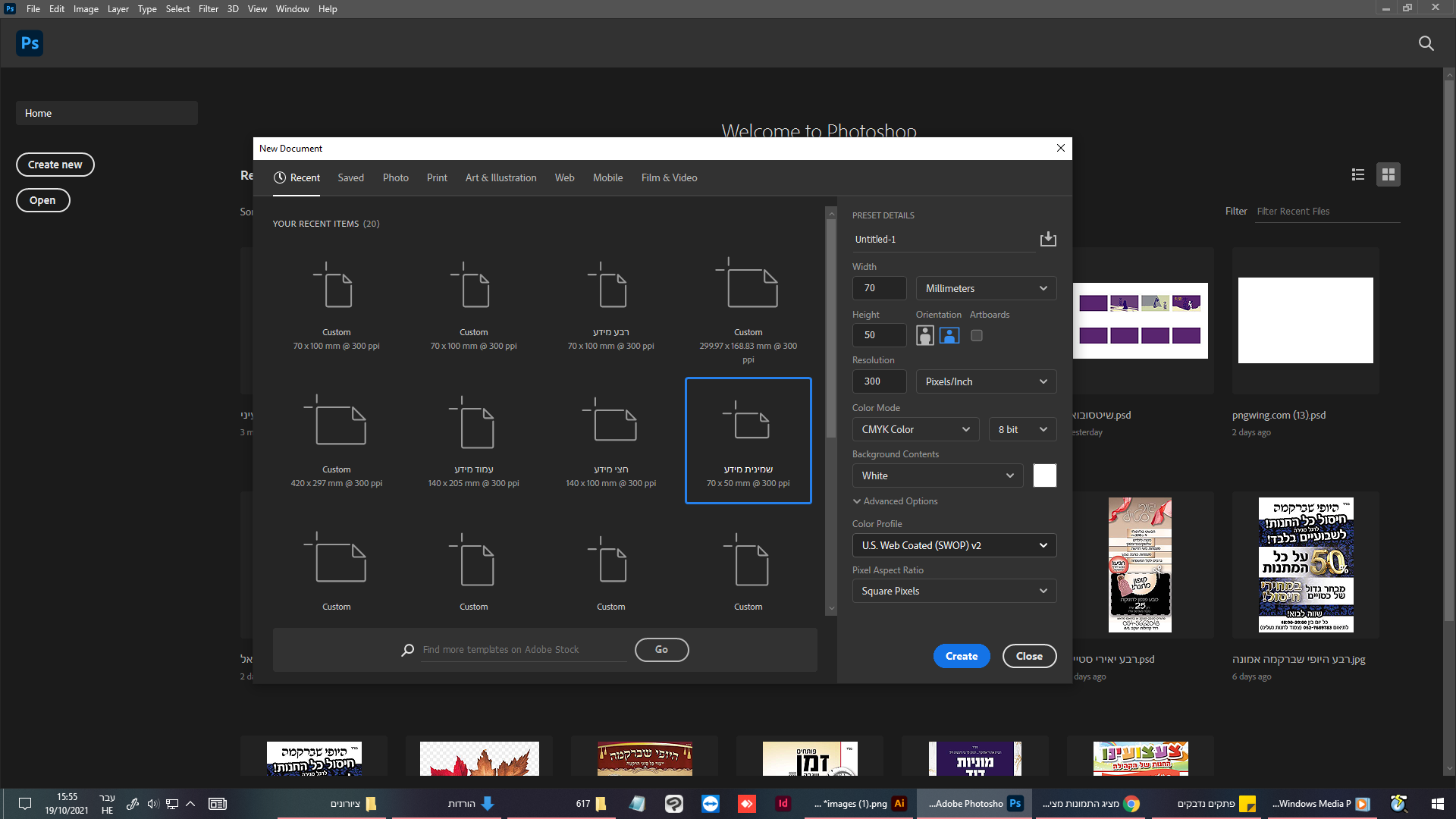Click the search magnifier icon top right
1456x819 pixels.
coord(1426,44)
